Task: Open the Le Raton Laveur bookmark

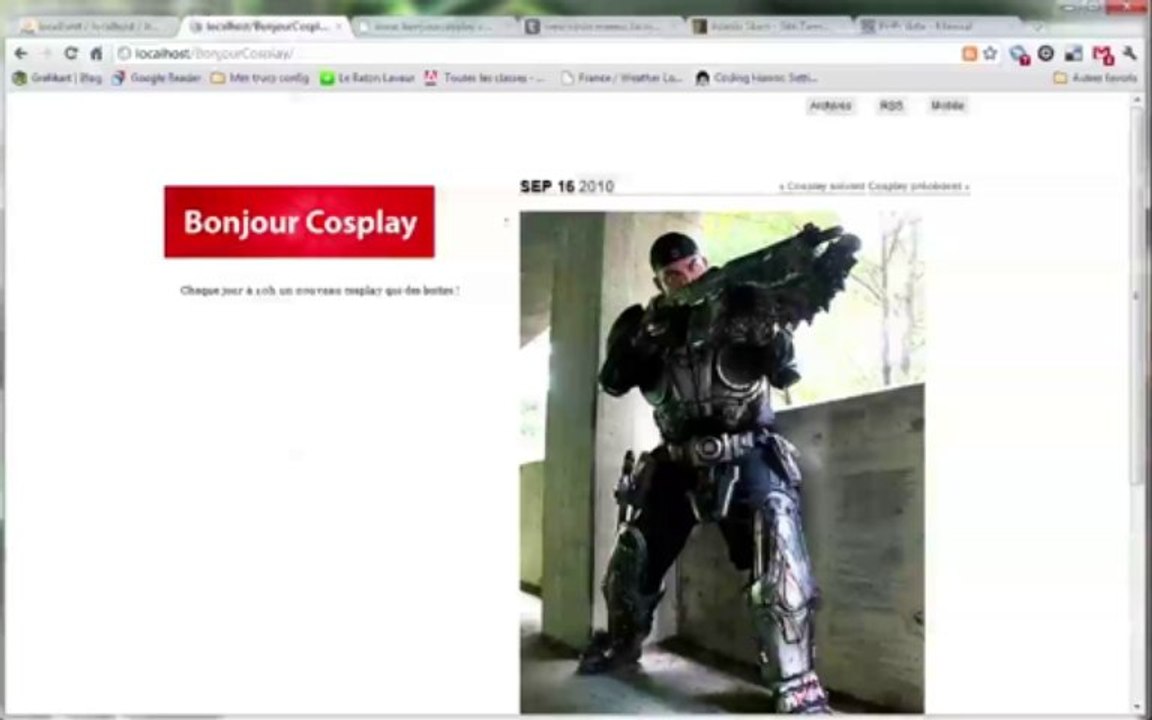Action: tap(367, 78)
